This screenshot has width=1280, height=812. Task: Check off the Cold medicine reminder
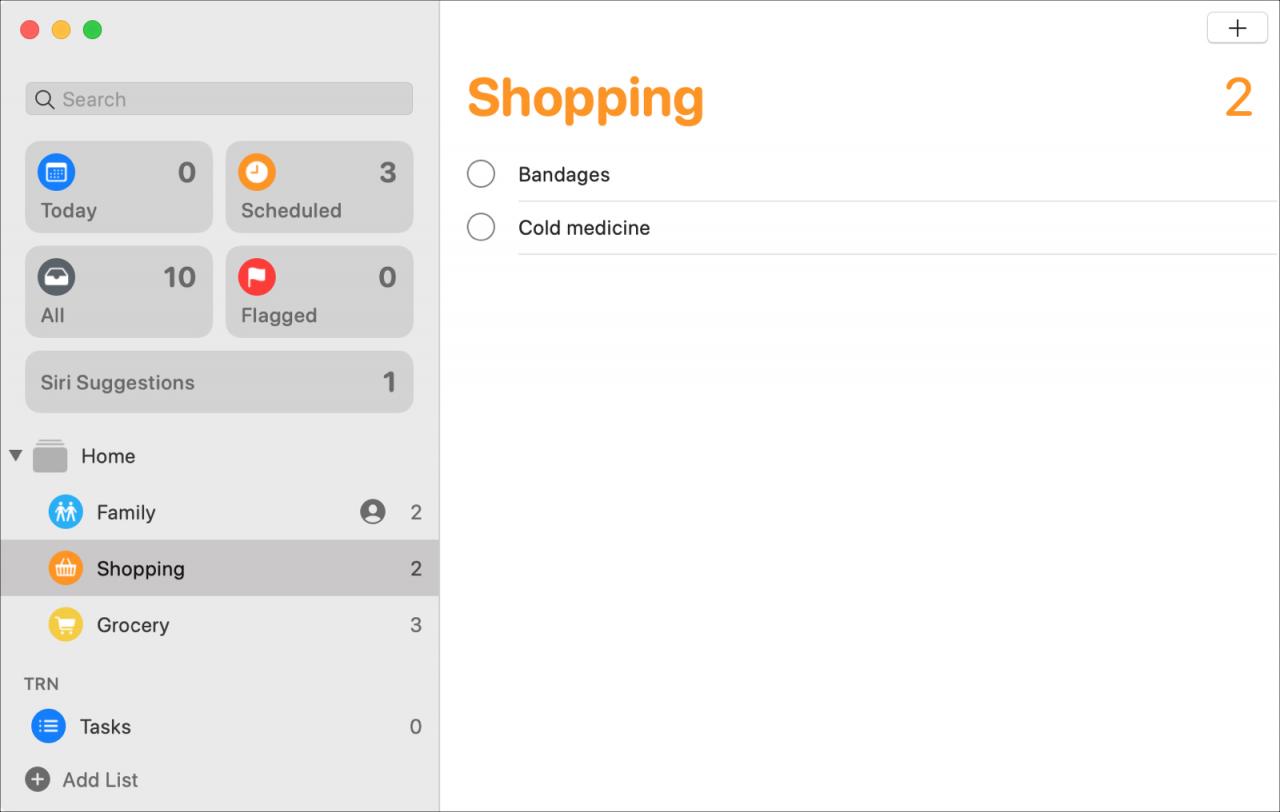point(481,227)
